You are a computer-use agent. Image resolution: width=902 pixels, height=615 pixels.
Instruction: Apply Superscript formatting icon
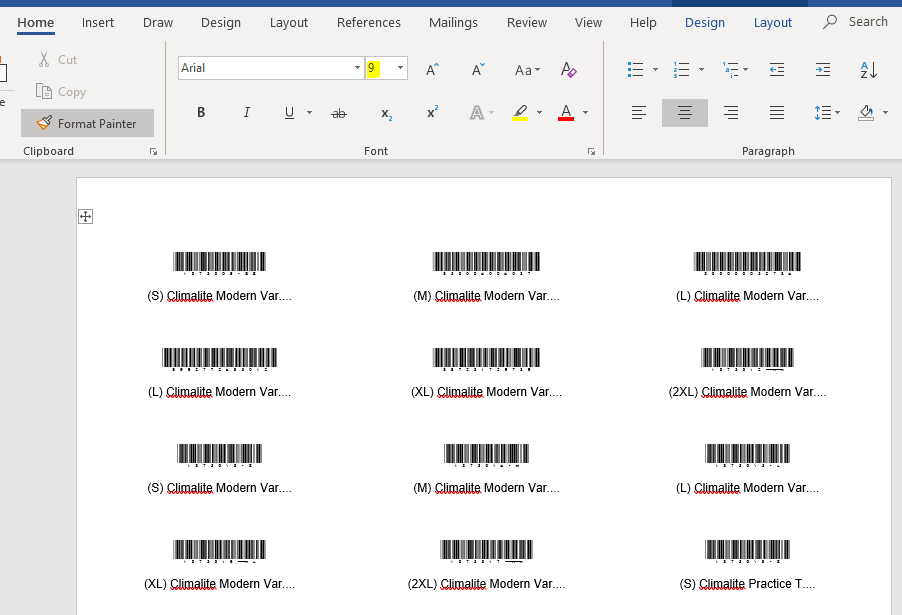click(x=432, y=113)
